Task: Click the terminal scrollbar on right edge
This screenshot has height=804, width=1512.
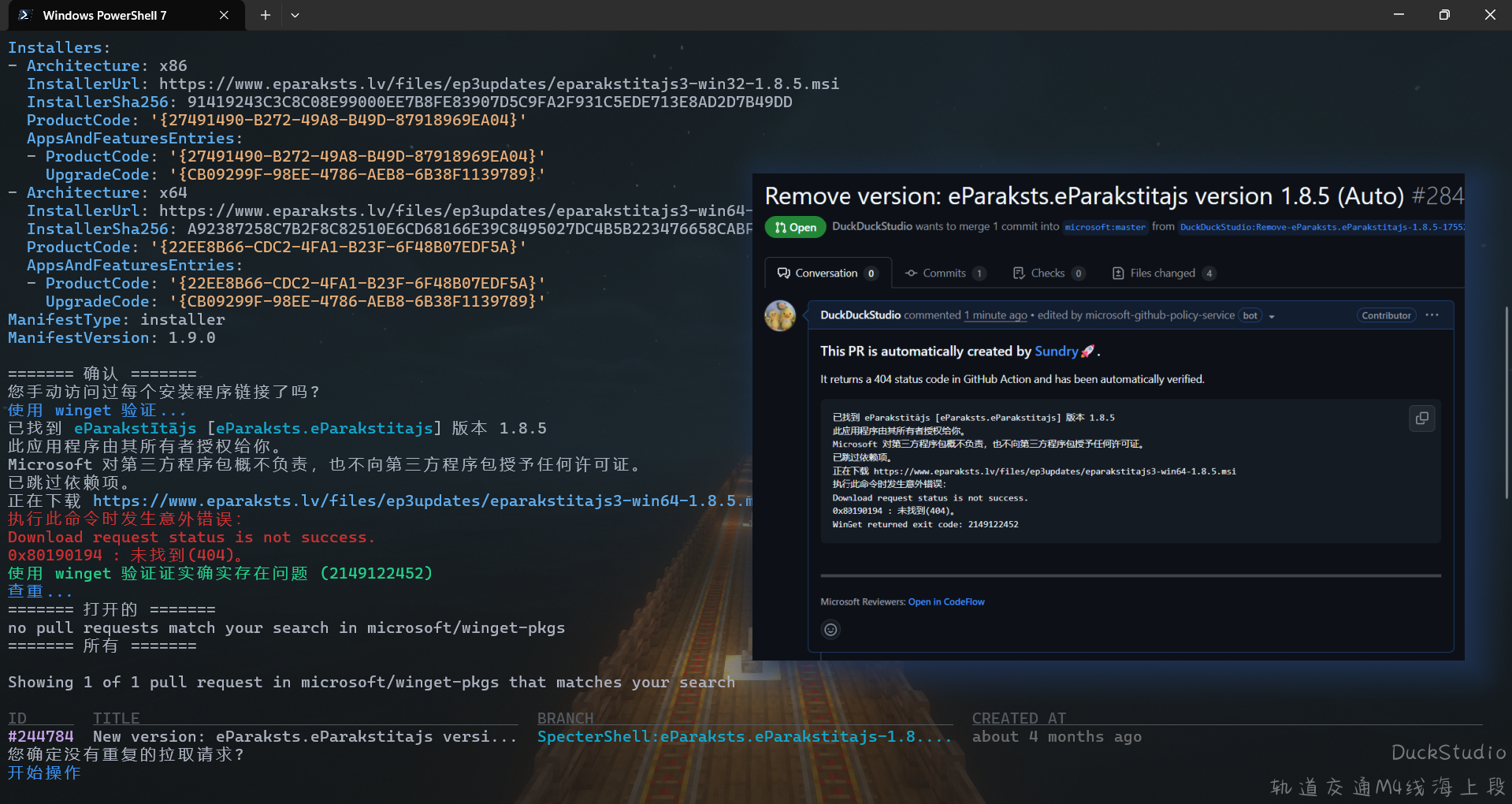Action: tap(1506, 402)
